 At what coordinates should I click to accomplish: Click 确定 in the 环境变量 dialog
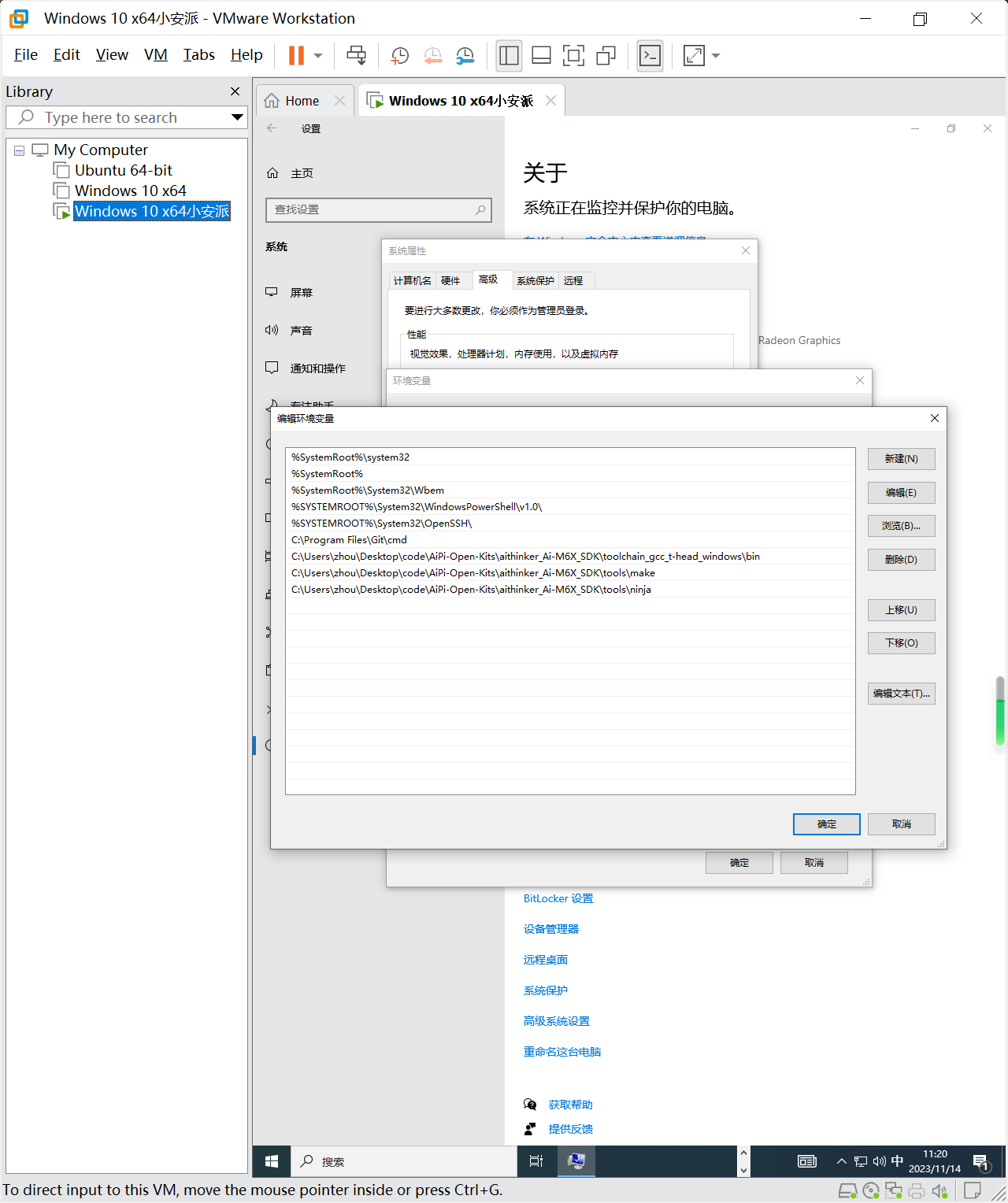click(739, 863)
